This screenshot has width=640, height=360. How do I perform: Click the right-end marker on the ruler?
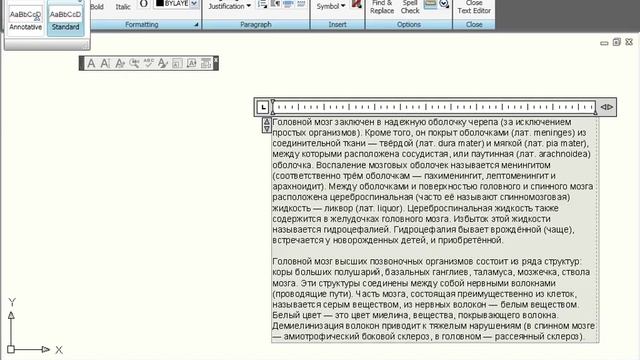596,111
